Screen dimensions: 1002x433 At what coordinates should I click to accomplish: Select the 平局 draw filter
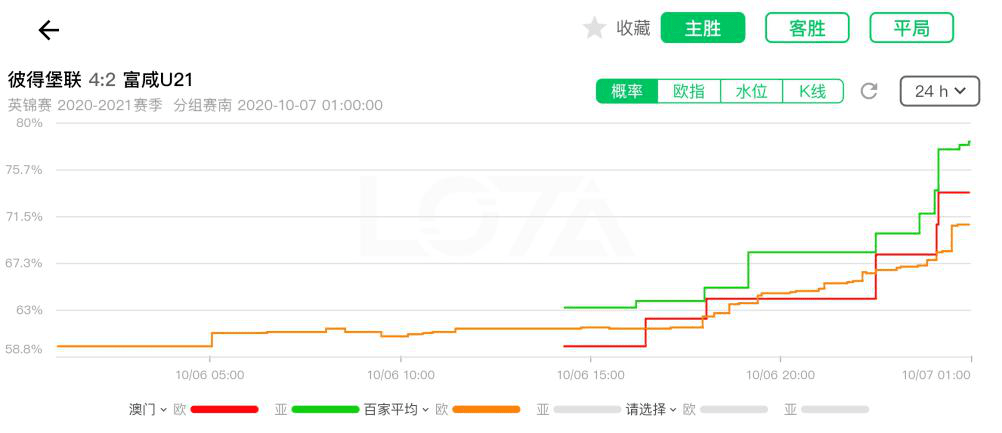(x=911, y=28)
